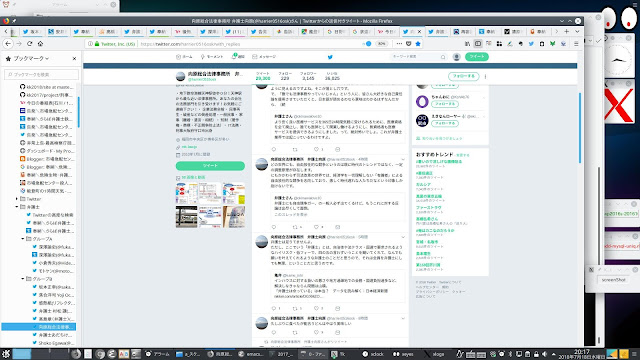Close the ブックマーク sidebar
640x360 pixels.
(x=74, y=59)
